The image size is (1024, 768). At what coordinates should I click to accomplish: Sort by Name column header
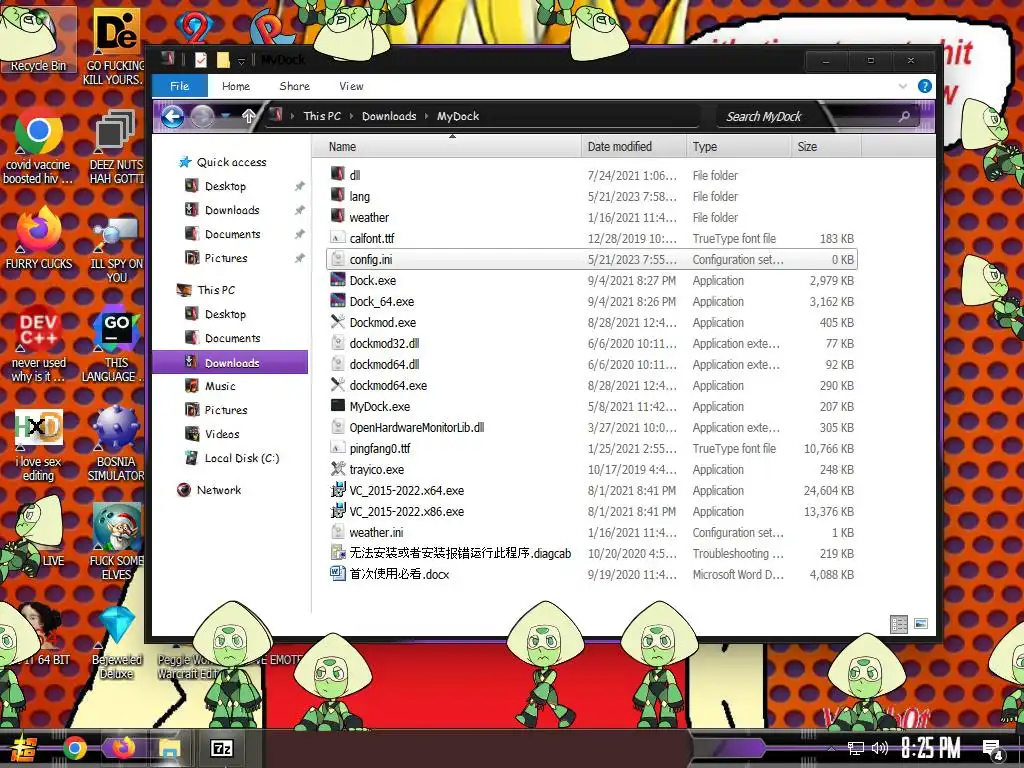click(446, 146)
